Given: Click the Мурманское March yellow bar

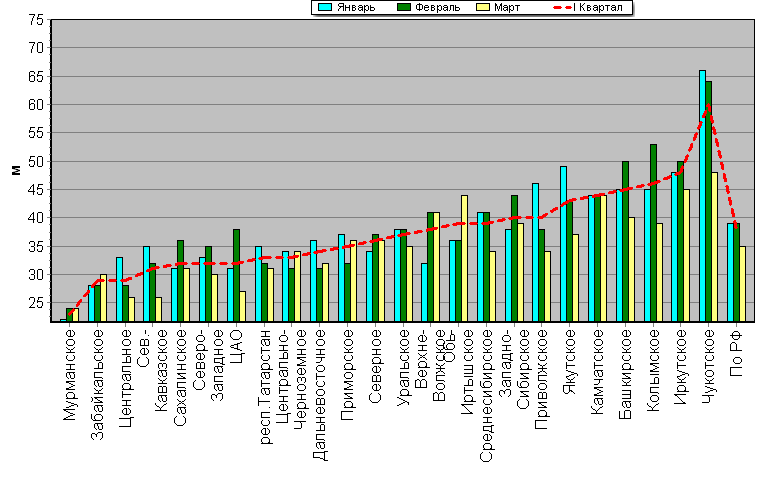Looking at the screenshot, I should tap(75, 315).
